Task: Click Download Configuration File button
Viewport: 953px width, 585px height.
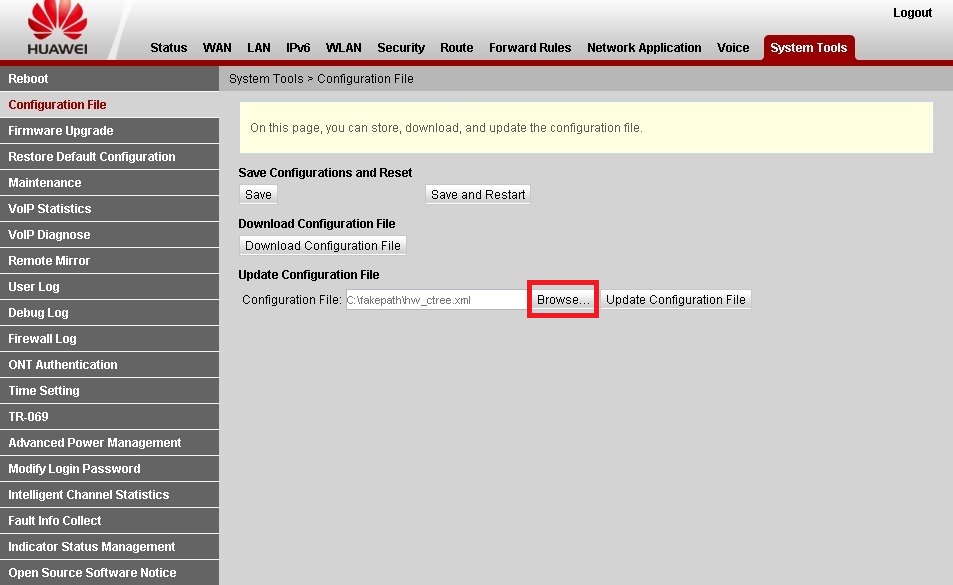Action: pos(323,246)
